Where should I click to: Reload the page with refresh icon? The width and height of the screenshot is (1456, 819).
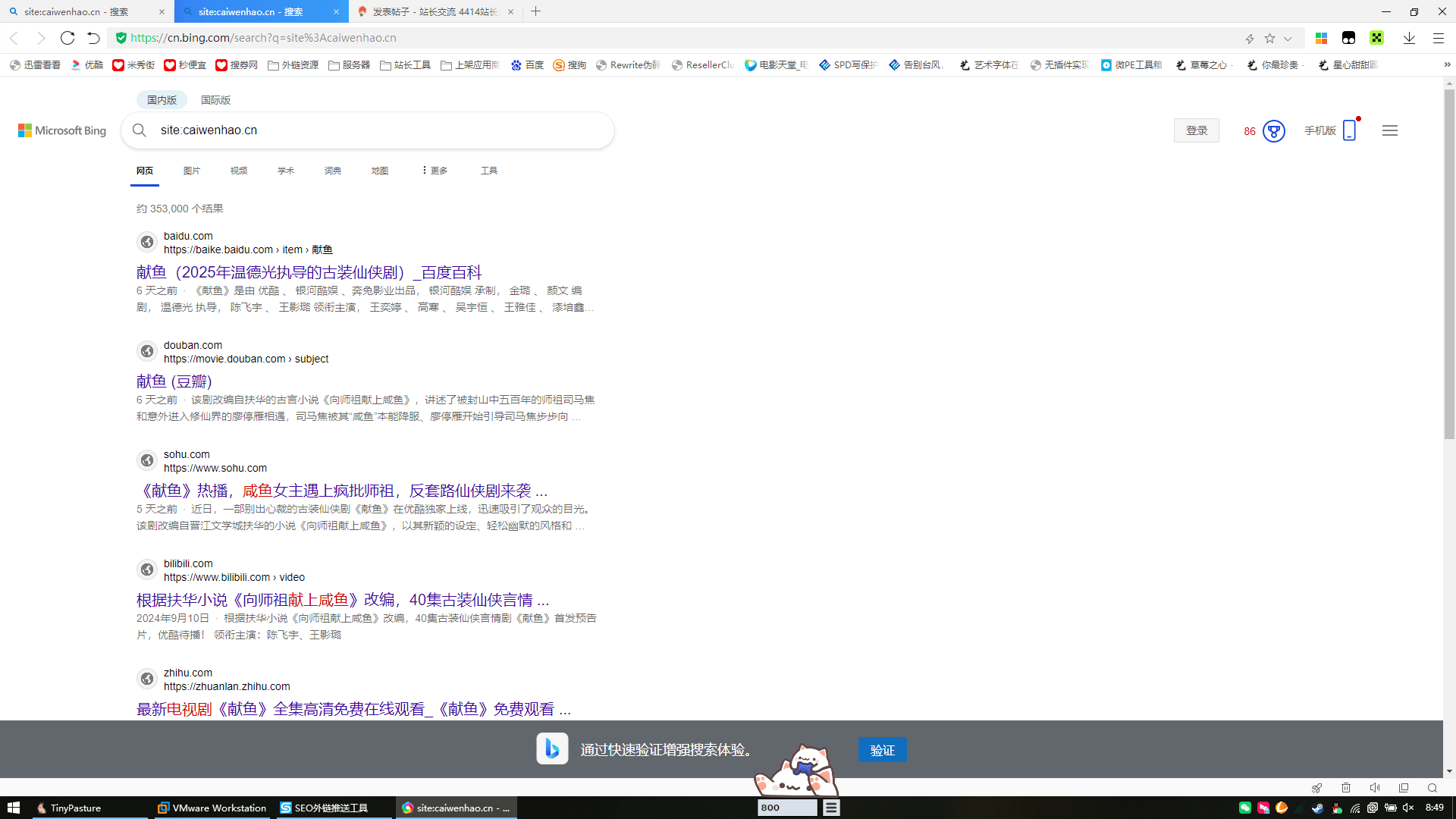pyautogui.click(x=67, y=38)
